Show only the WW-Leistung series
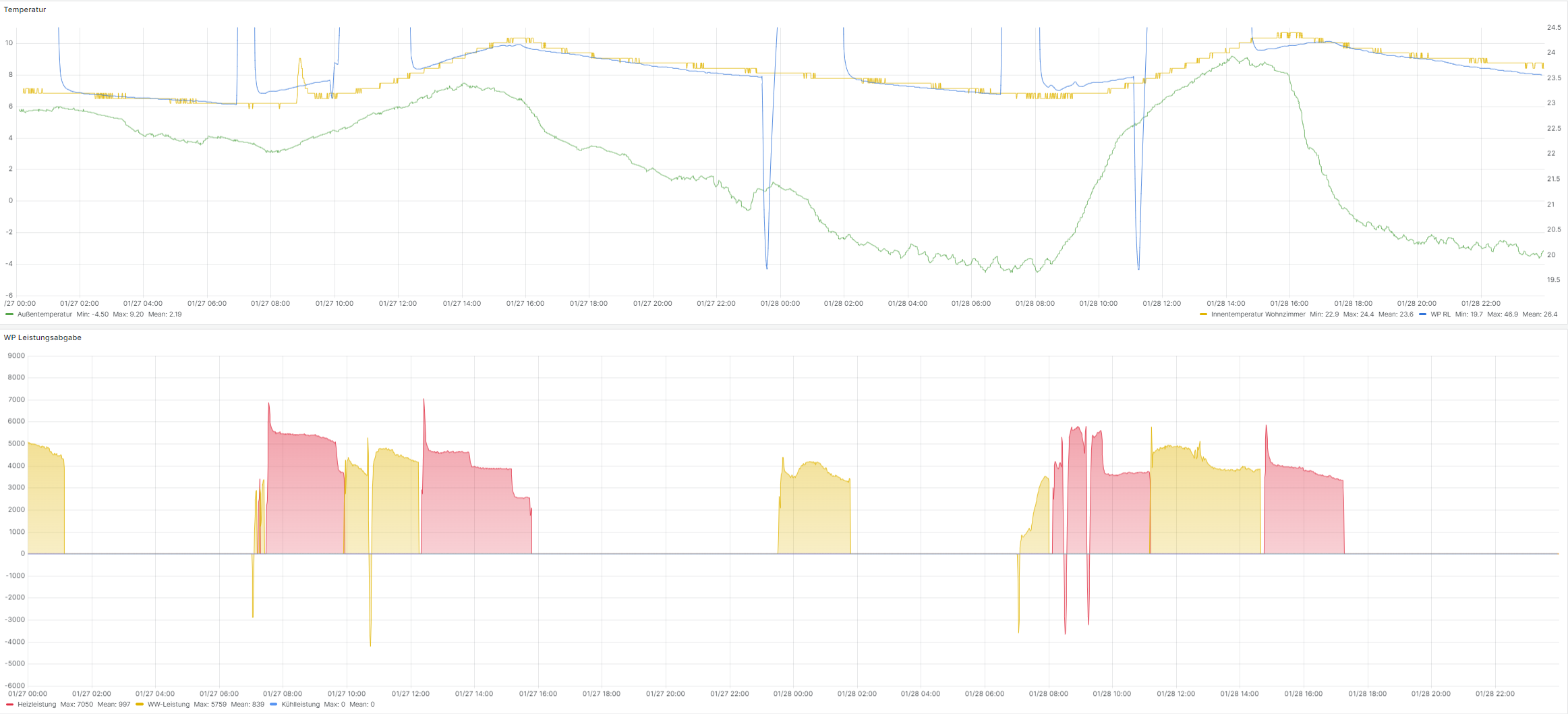Viewport: 1568px width, 714px height. 168,705
